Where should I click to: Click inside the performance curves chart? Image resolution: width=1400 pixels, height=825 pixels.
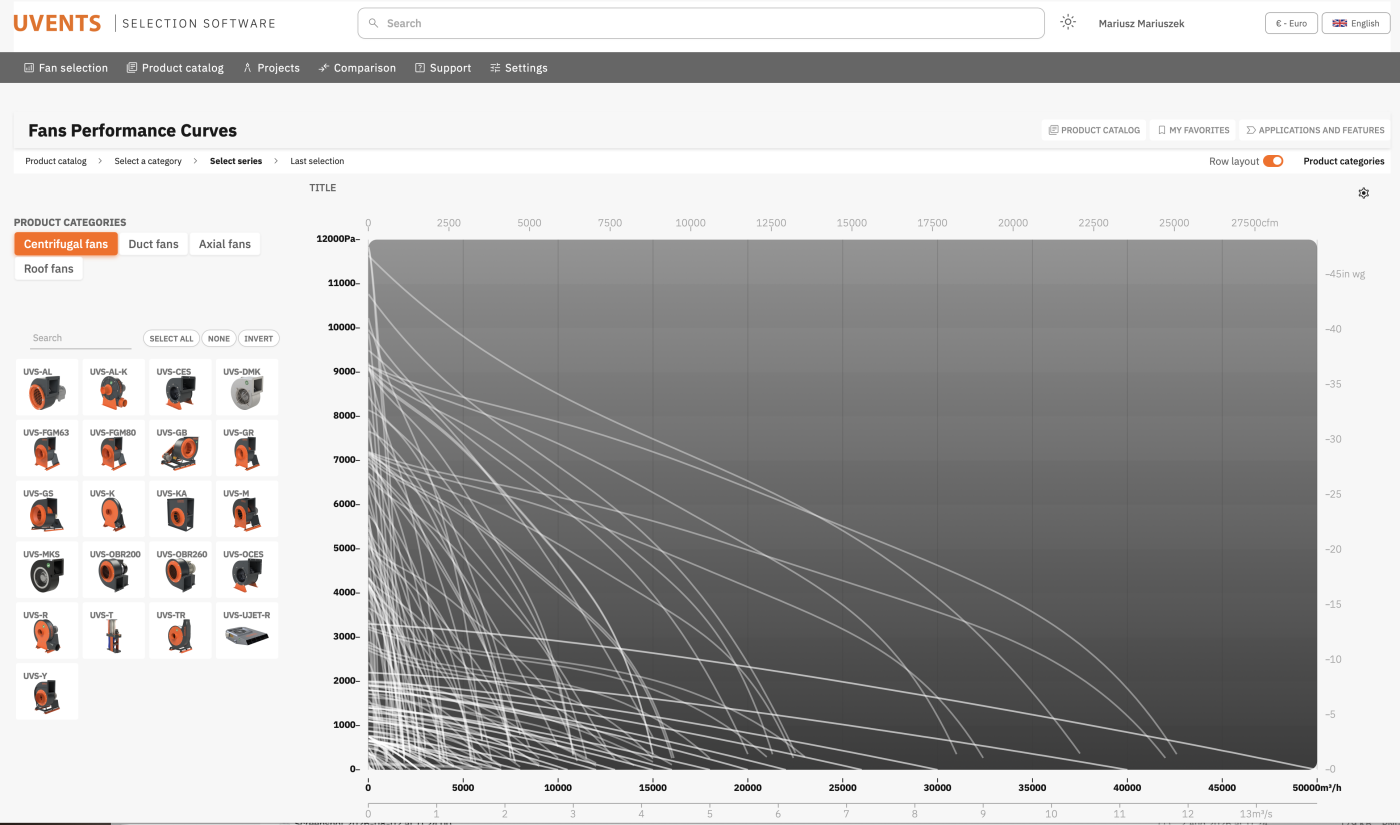coord(842,504)
